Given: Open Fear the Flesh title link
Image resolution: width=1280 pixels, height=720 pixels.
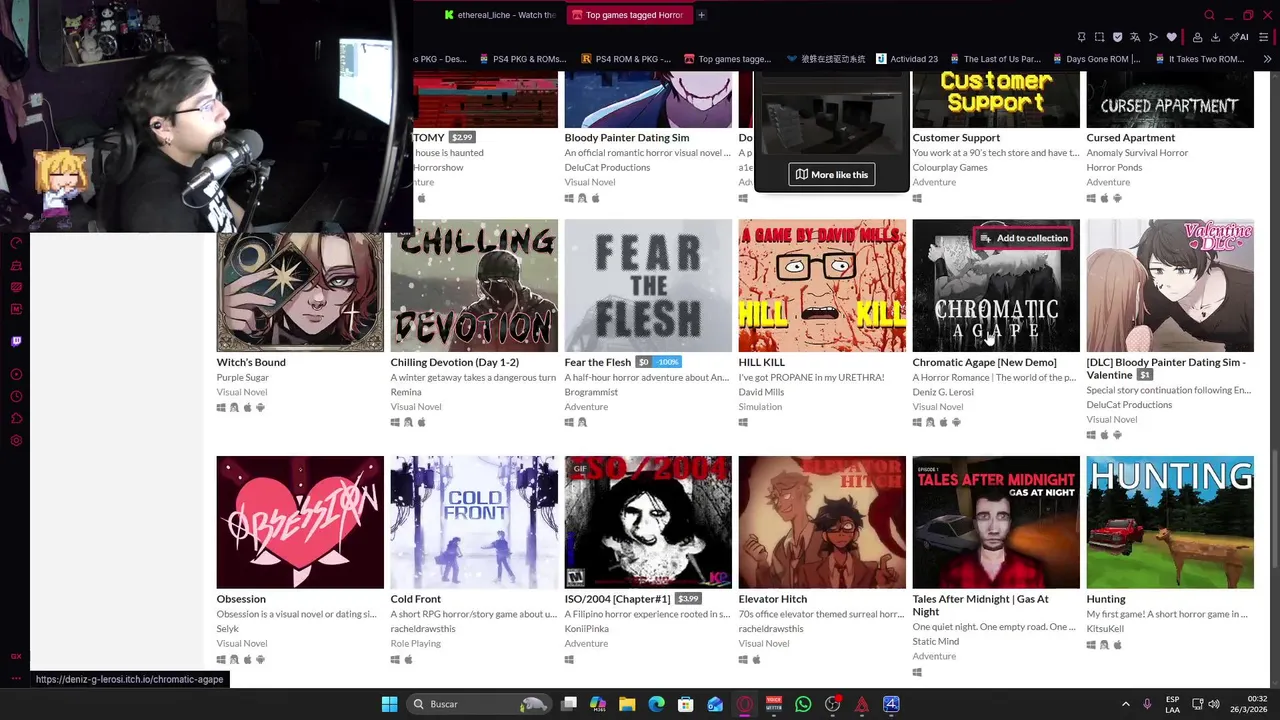Looking at the screenshot, I should [597, 362].
